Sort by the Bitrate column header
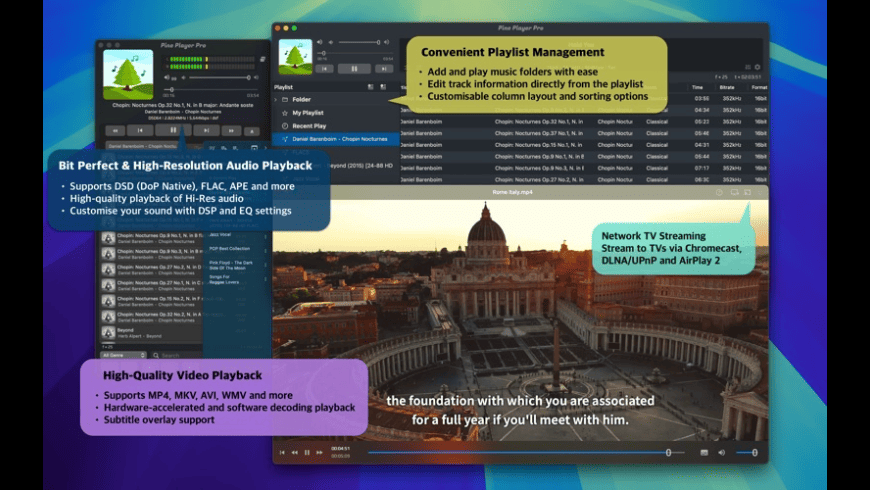870x490 pixels. [727, 87]
